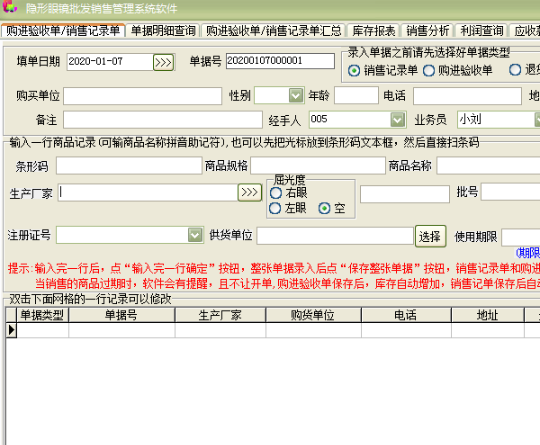Click the >>> lookup button beside 生产厂家
The height and width of the screenshot is (445, 540).
pos(249,192)
